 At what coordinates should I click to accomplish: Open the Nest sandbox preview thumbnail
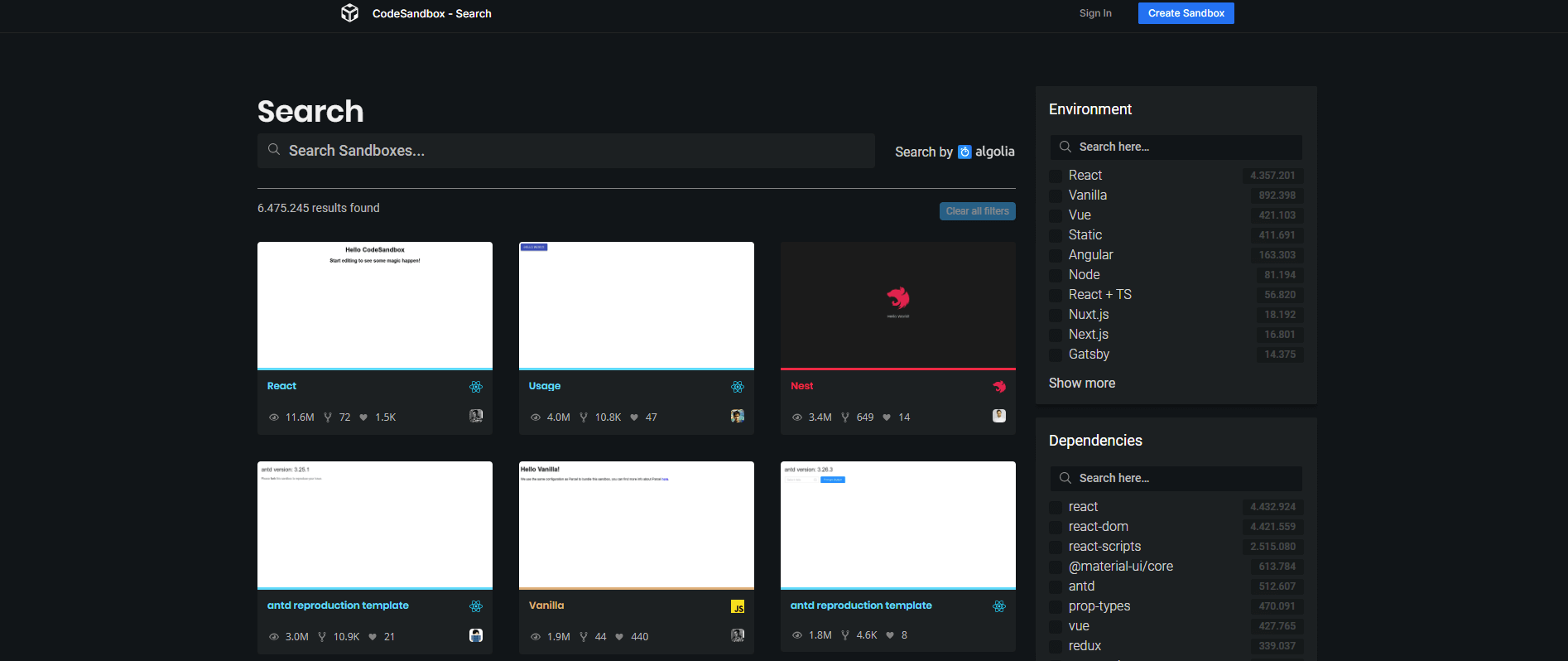pyautogui.click(x=898, y=305)
